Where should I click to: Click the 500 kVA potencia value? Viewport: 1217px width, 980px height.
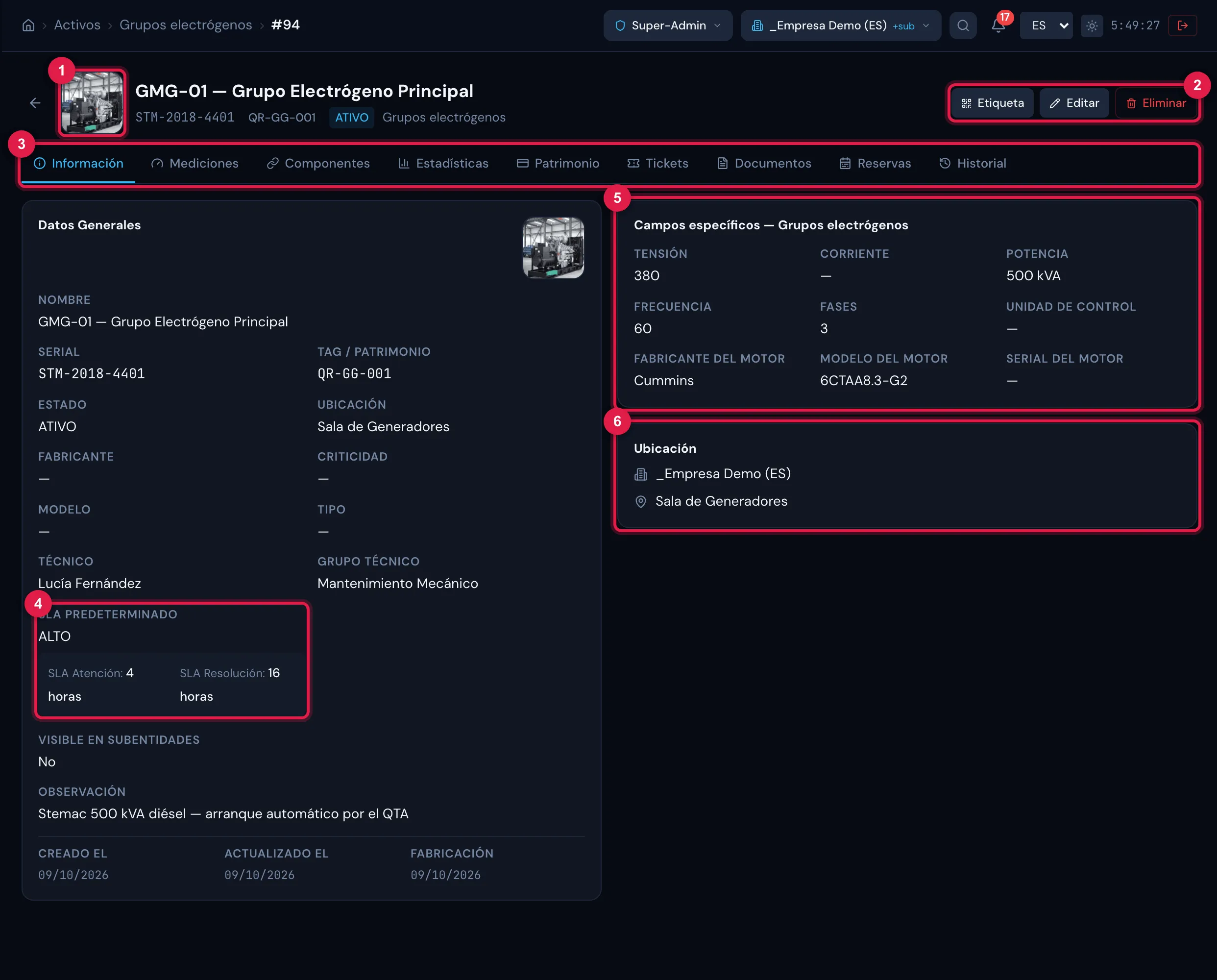[1033, 275]
